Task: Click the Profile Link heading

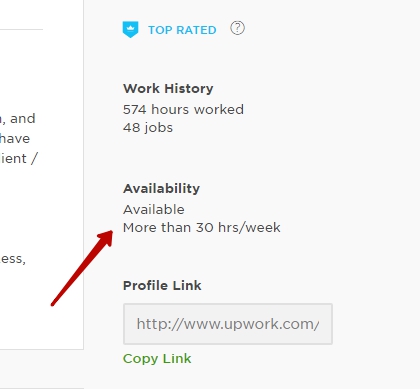Action: (162, 285)
